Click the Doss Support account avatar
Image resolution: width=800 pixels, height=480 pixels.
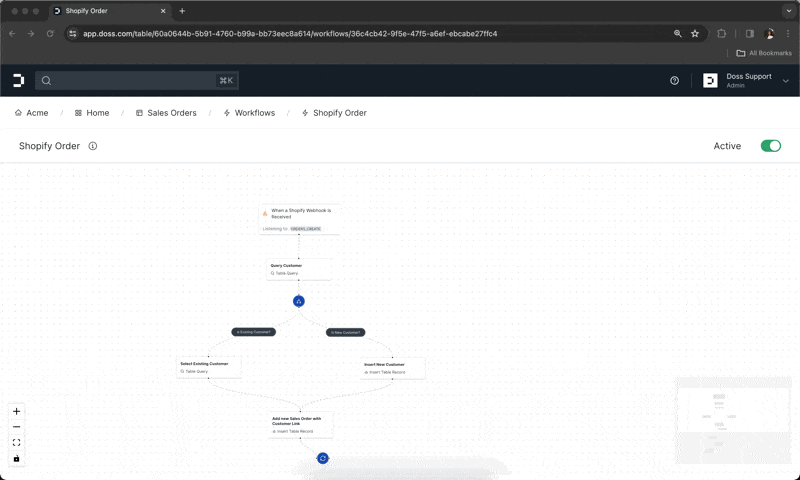[710, 81]
